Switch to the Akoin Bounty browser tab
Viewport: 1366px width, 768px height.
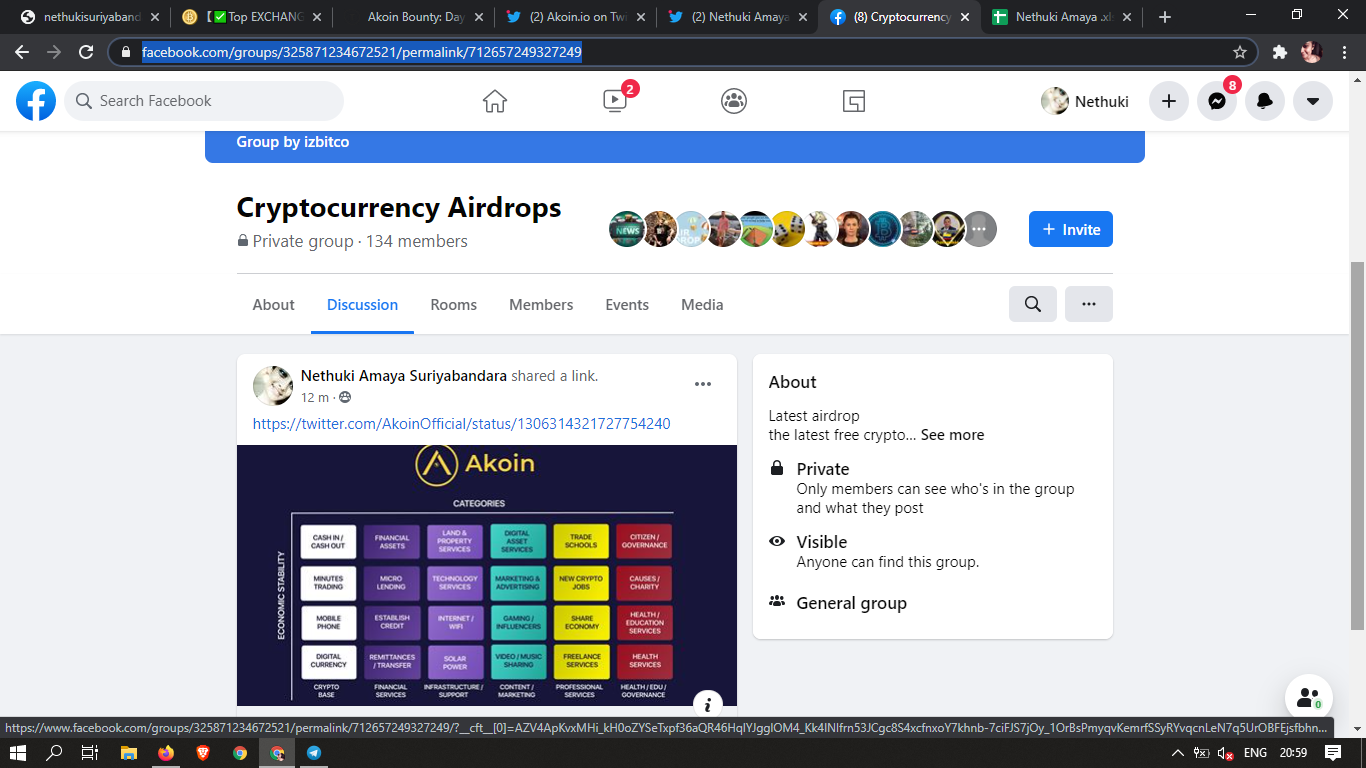coord(414,17)
